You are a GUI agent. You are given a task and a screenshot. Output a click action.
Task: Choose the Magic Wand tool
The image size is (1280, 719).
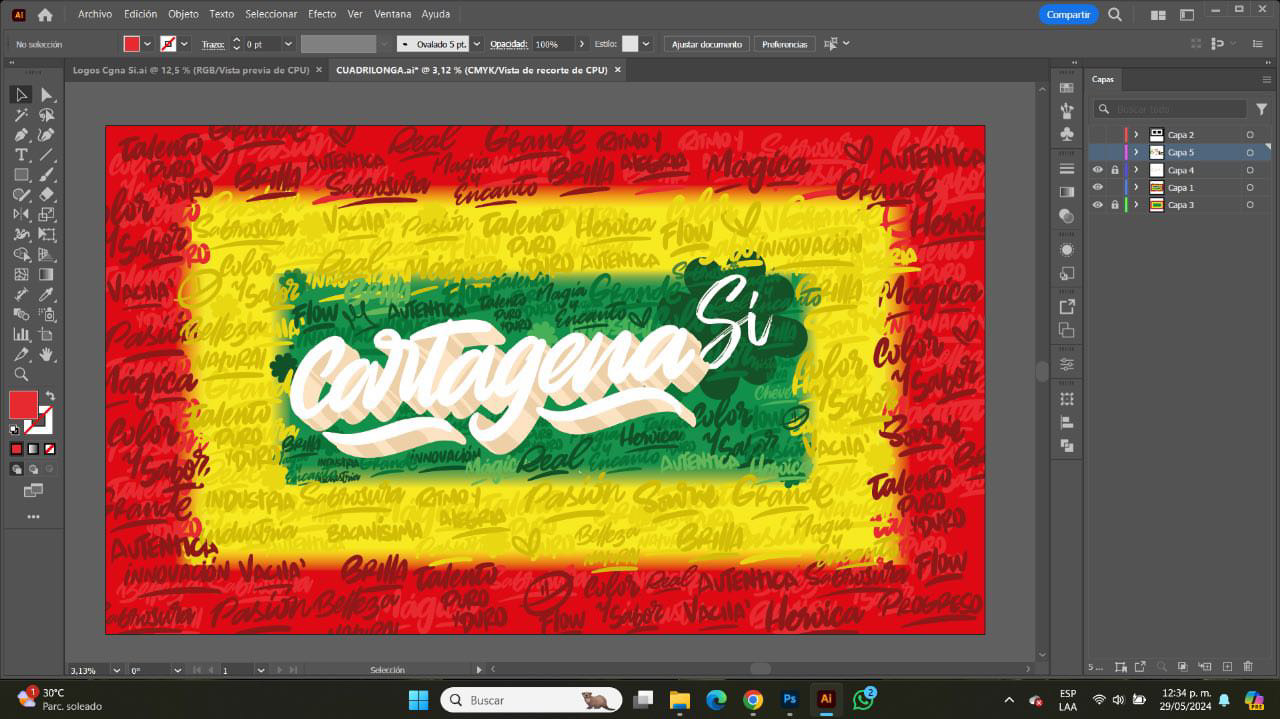tap(21, 115)
